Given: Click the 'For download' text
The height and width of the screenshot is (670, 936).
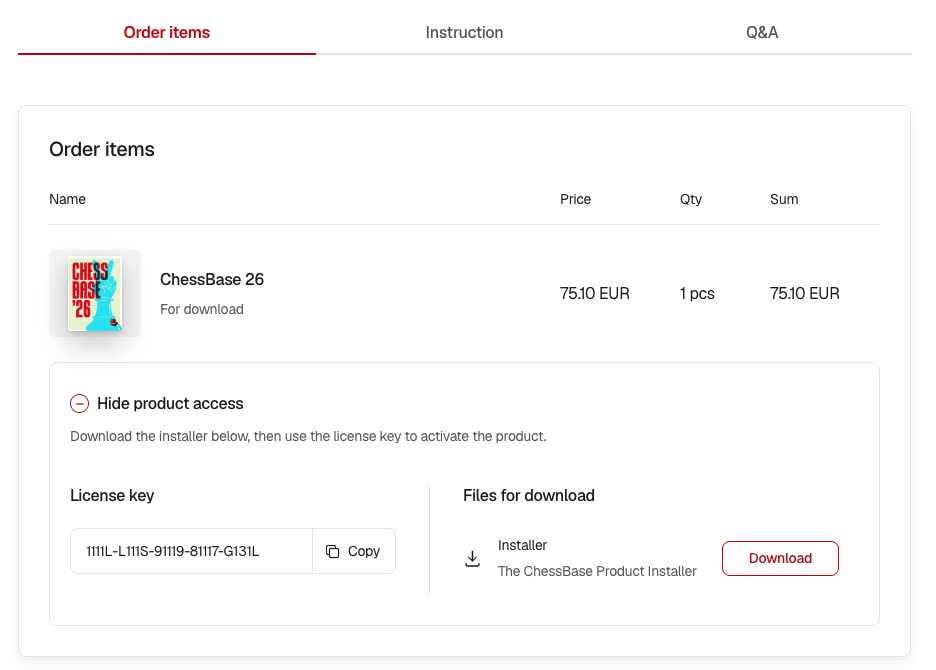Looking at the screenshot, I should click(x=202, y=309).
